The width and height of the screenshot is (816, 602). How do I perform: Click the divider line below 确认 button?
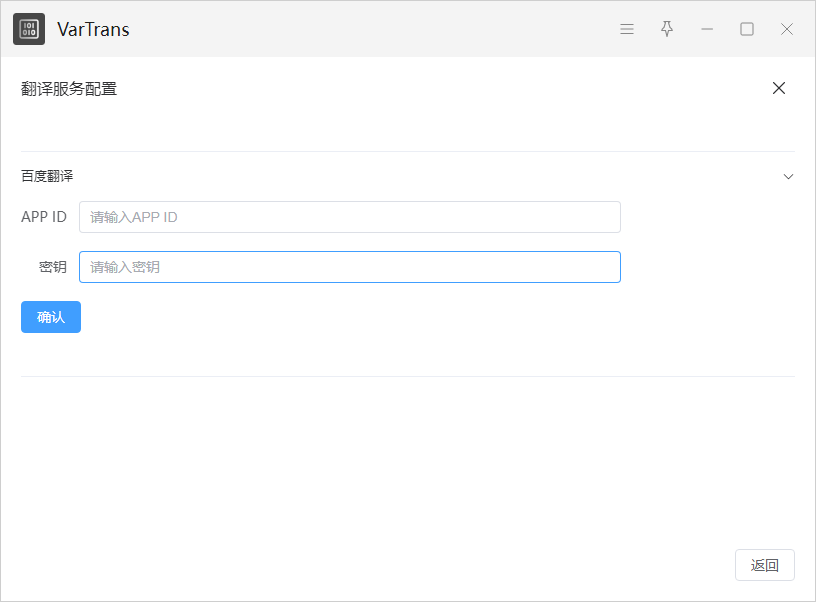[408, 377]
